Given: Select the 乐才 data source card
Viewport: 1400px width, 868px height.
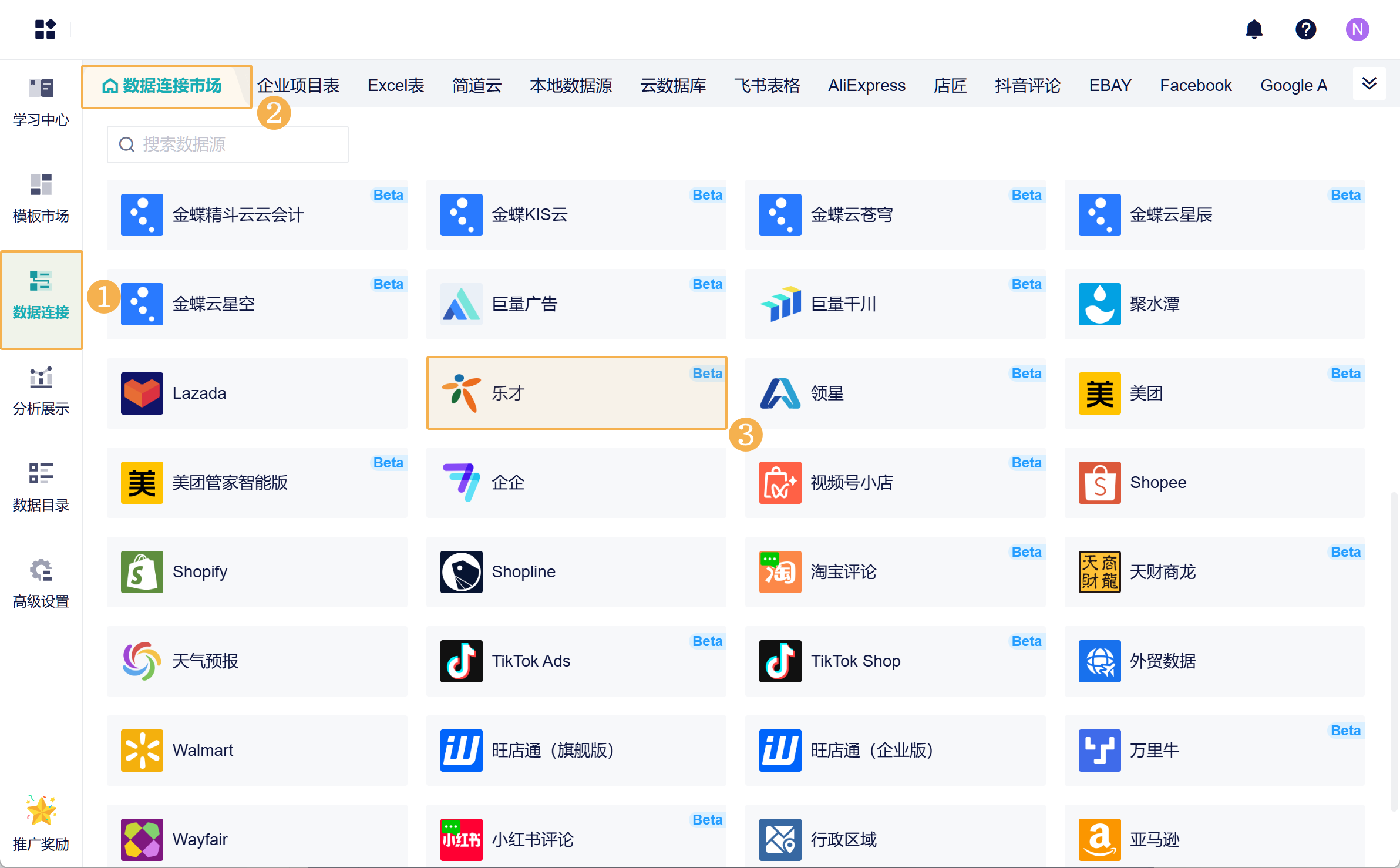Looking at the screenshot, I should [x=576, y=393].
